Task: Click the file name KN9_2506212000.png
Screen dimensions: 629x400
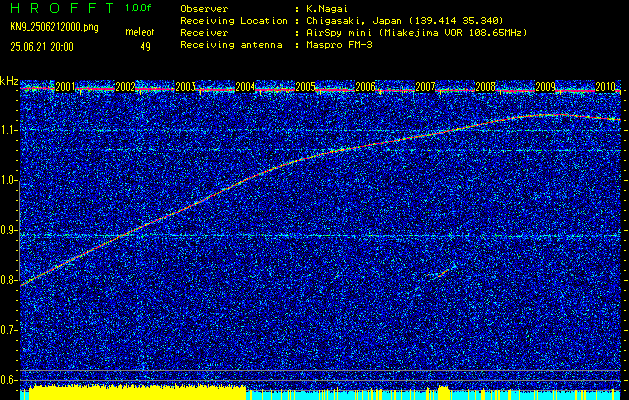Action: [x=54, y=27]
